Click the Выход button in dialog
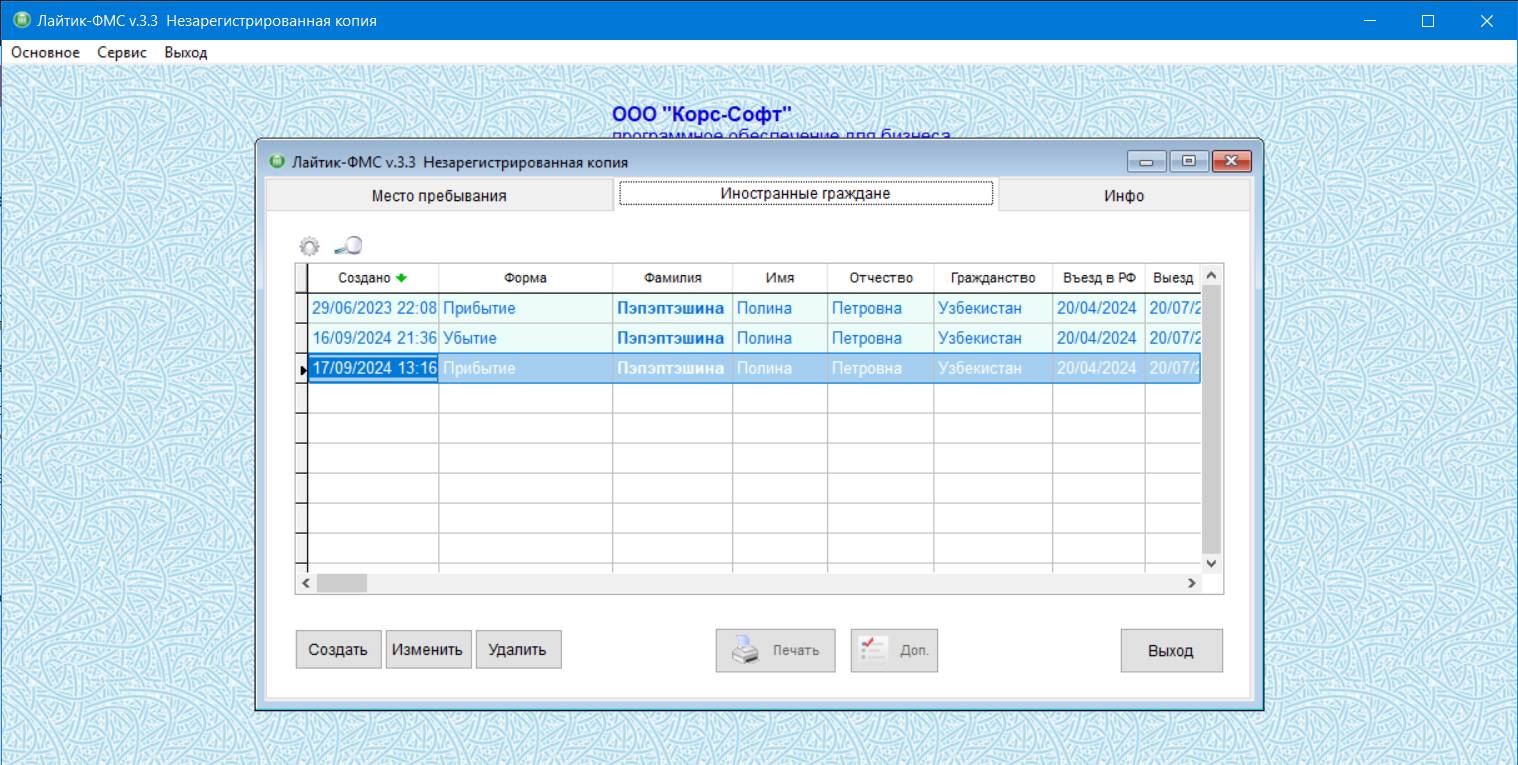 [1170, 650]
